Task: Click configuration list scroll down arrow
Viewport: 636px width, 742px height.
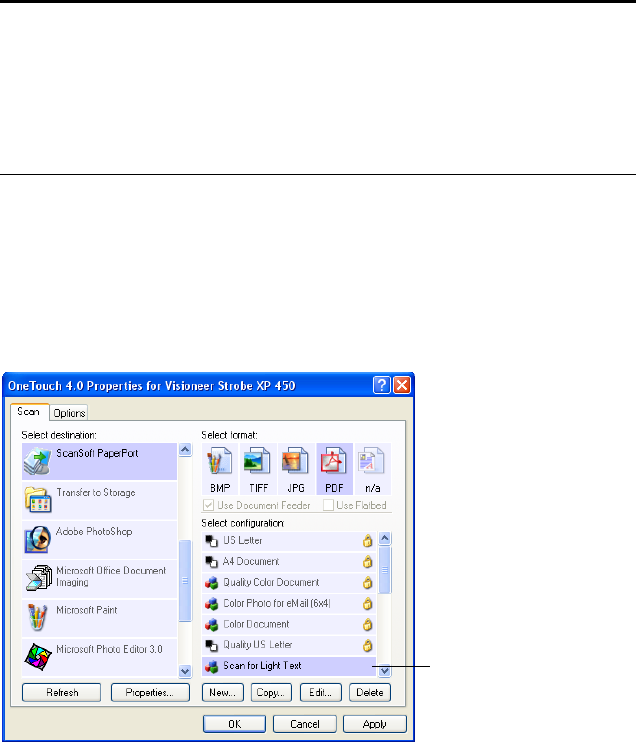Action: (x=385, y=671)
